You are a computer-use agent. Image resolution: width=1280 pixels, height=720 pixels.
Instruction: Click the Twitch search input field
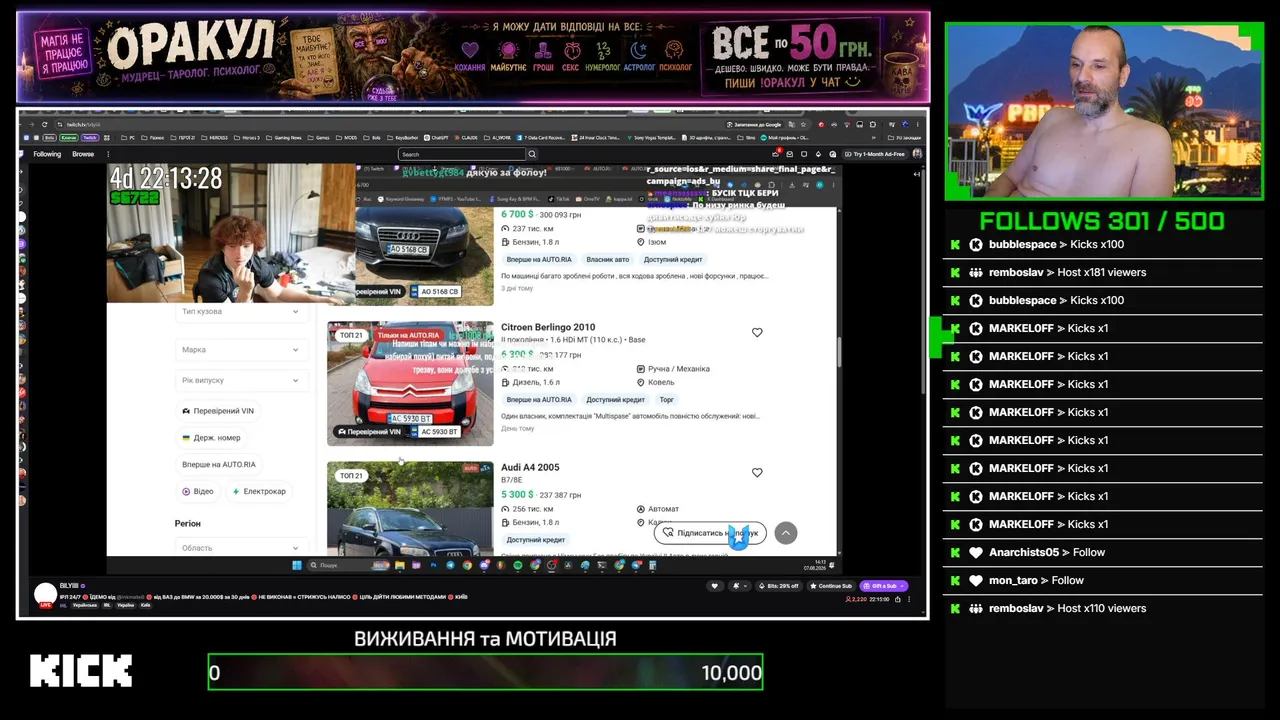462,154
